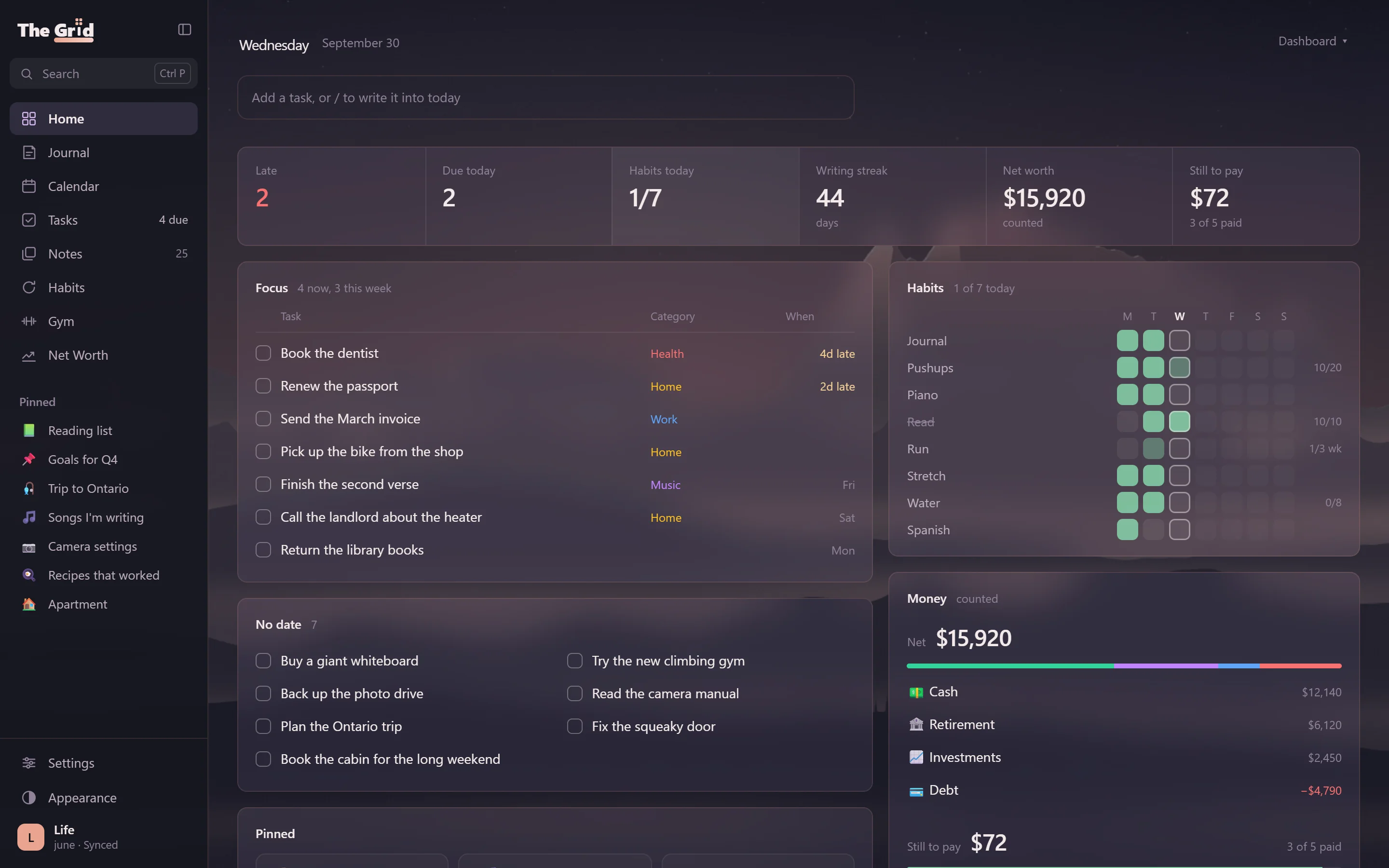The width and height of the screenshot is (1389, 868).
Task: Open the Life workspace switcher
Action: tap(103, 837)
